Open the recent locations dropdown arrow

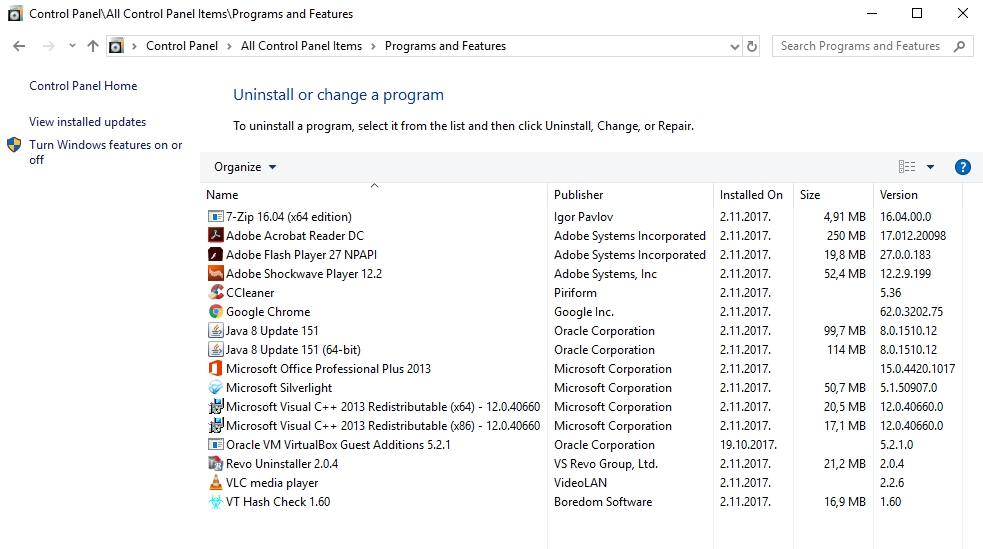click(72, 46)
